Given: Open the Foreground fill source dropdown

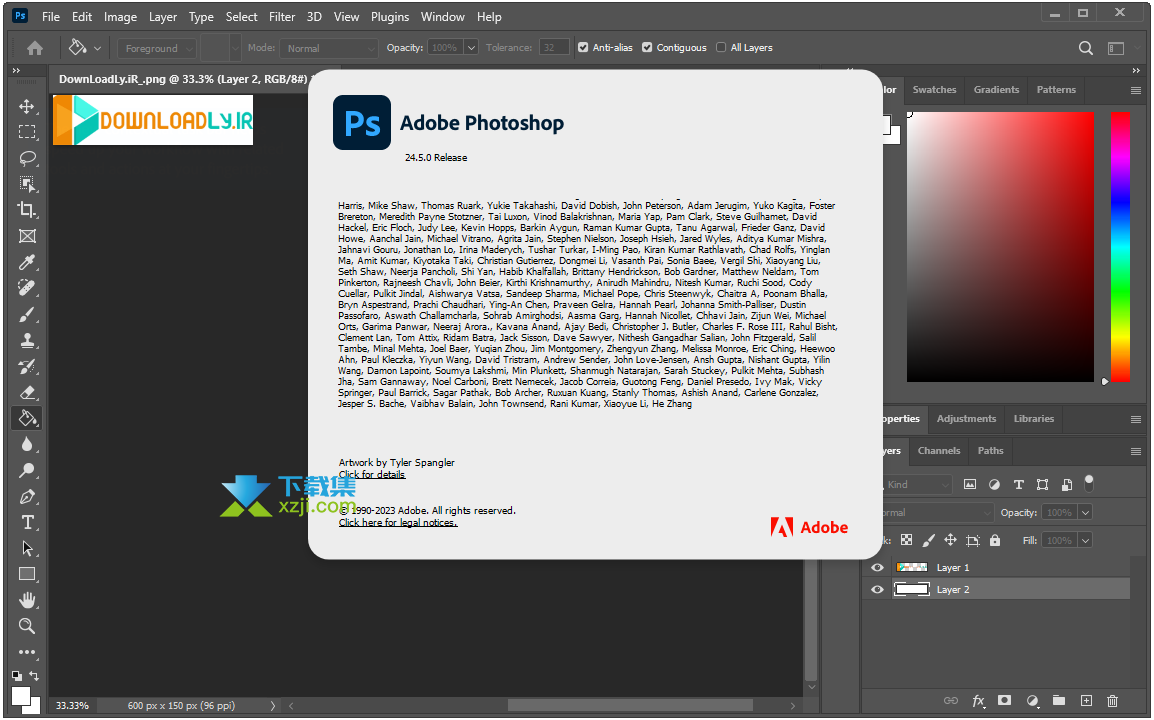Looking at the screenshot, I should tap(157, 49).
